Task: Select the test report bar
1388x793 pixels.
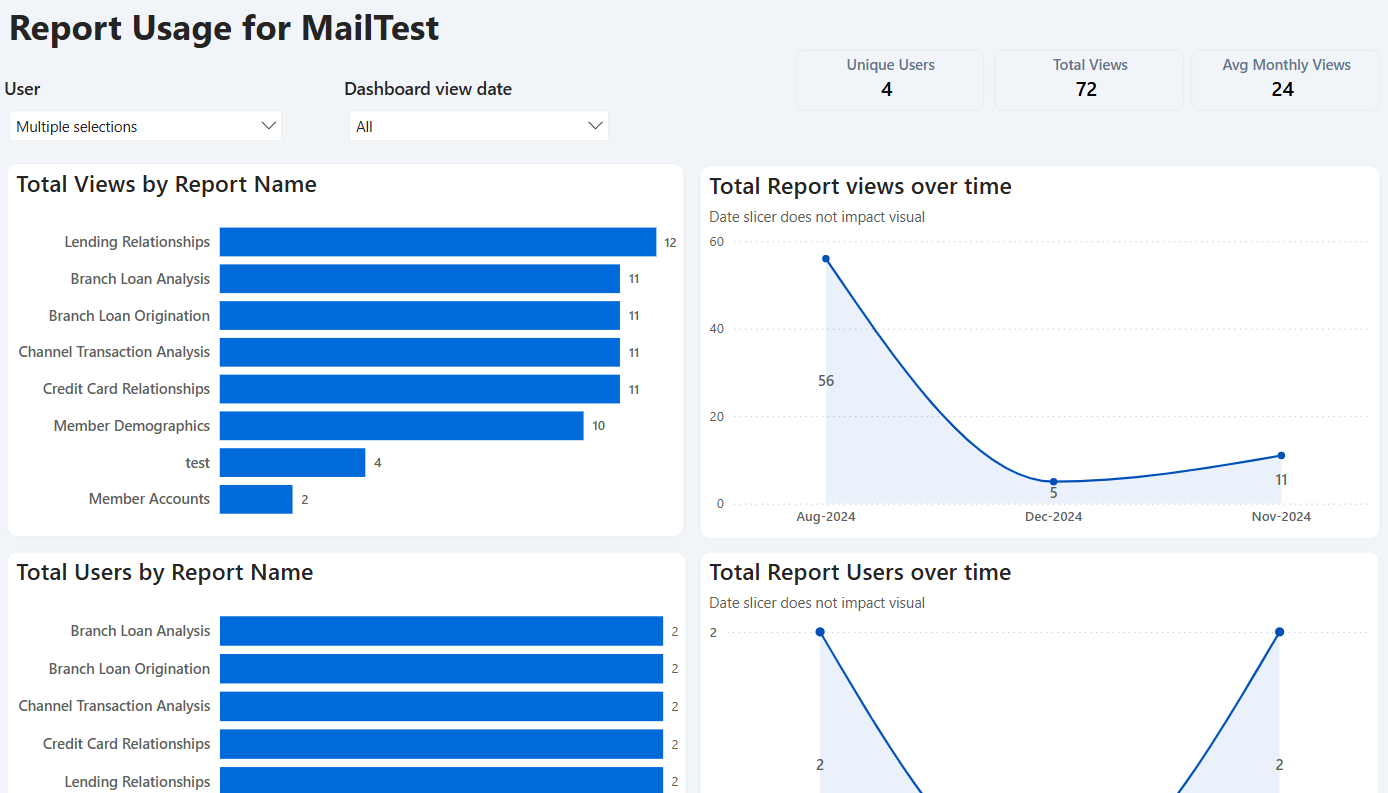Action: [292, 463]
